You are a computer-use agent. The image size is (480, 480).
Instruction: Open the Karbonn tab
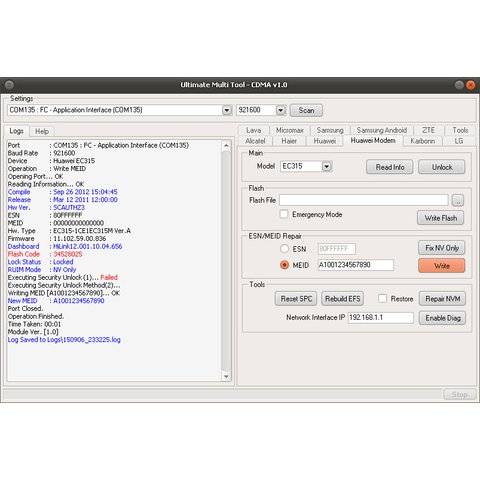coord(423,141)
